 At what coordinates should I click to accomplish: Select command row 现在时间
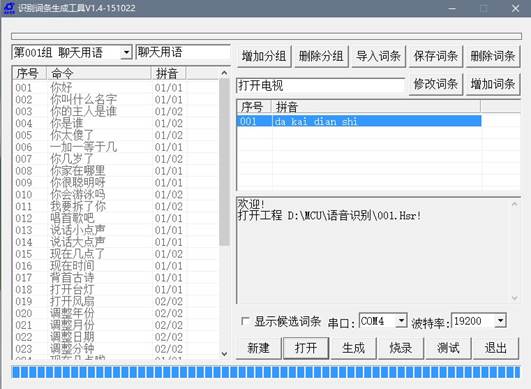pyautogui.click(x=115, y=266)
